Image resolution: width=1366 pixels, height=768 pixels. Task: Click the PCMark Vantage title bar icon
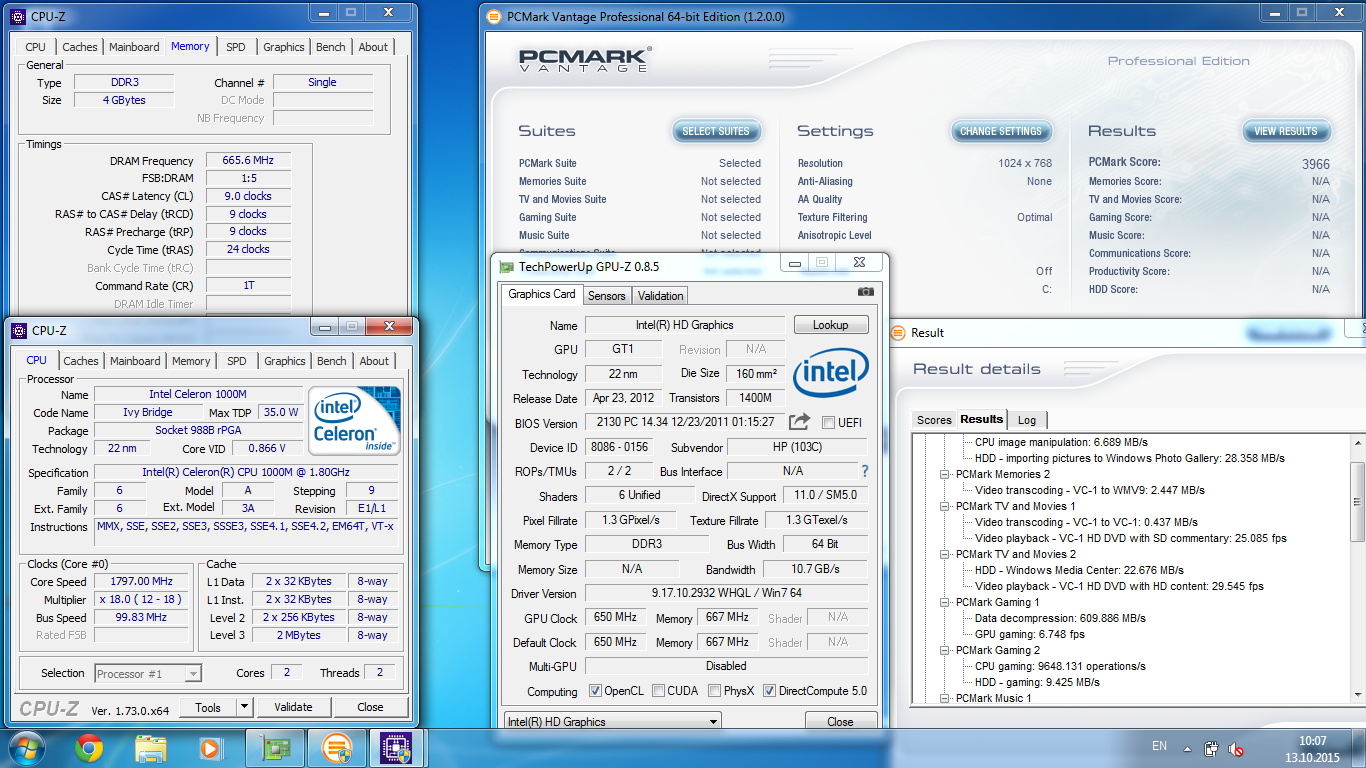pos(493,16)
